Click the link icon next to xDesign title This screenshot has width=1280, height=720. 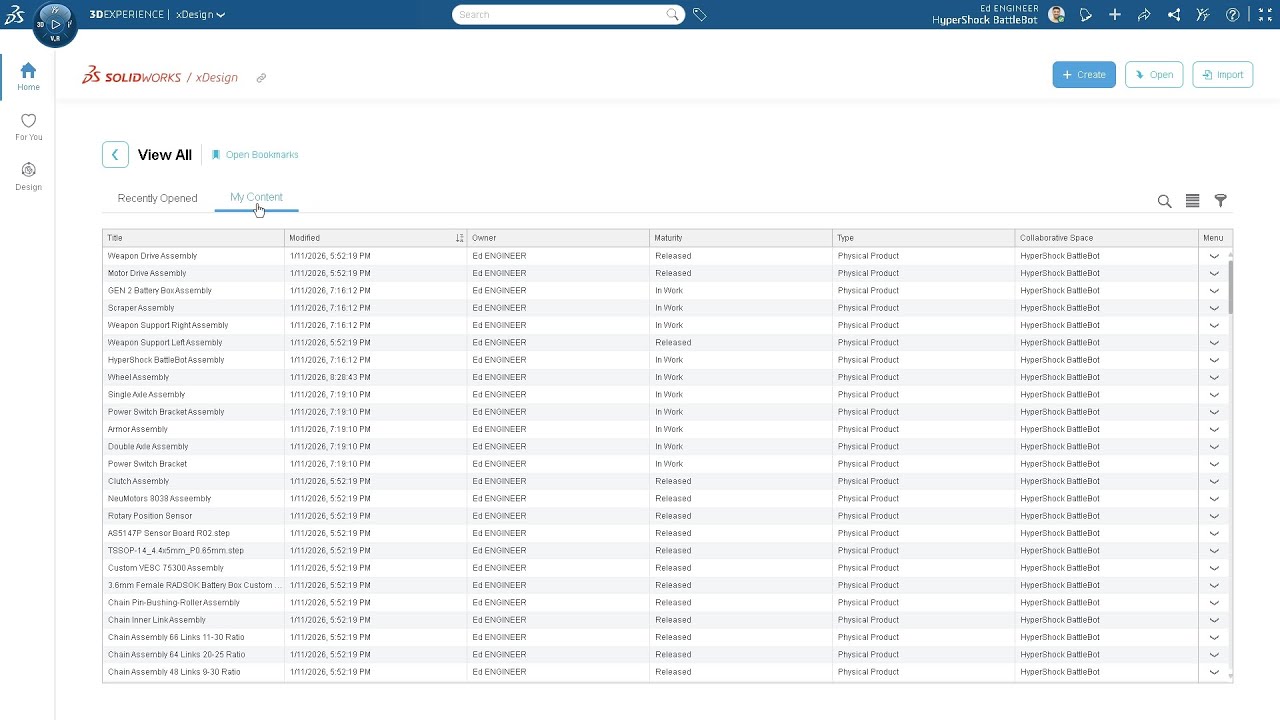pos(261,78)
